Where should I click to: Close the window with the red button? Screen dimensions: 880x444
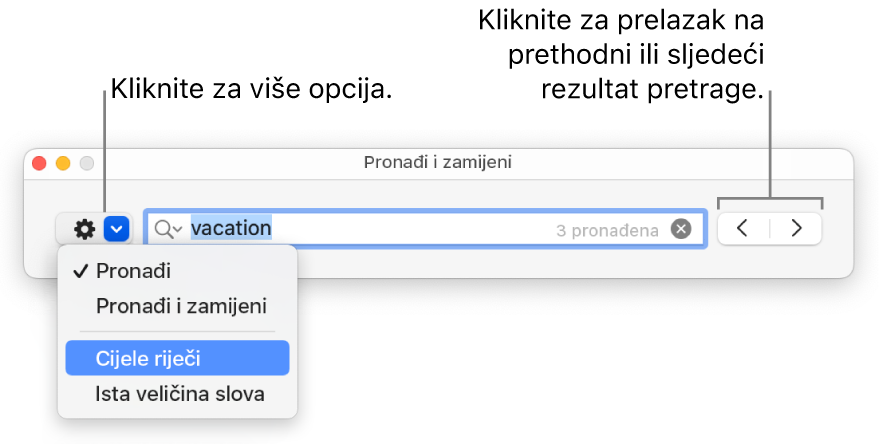(40, 161)
